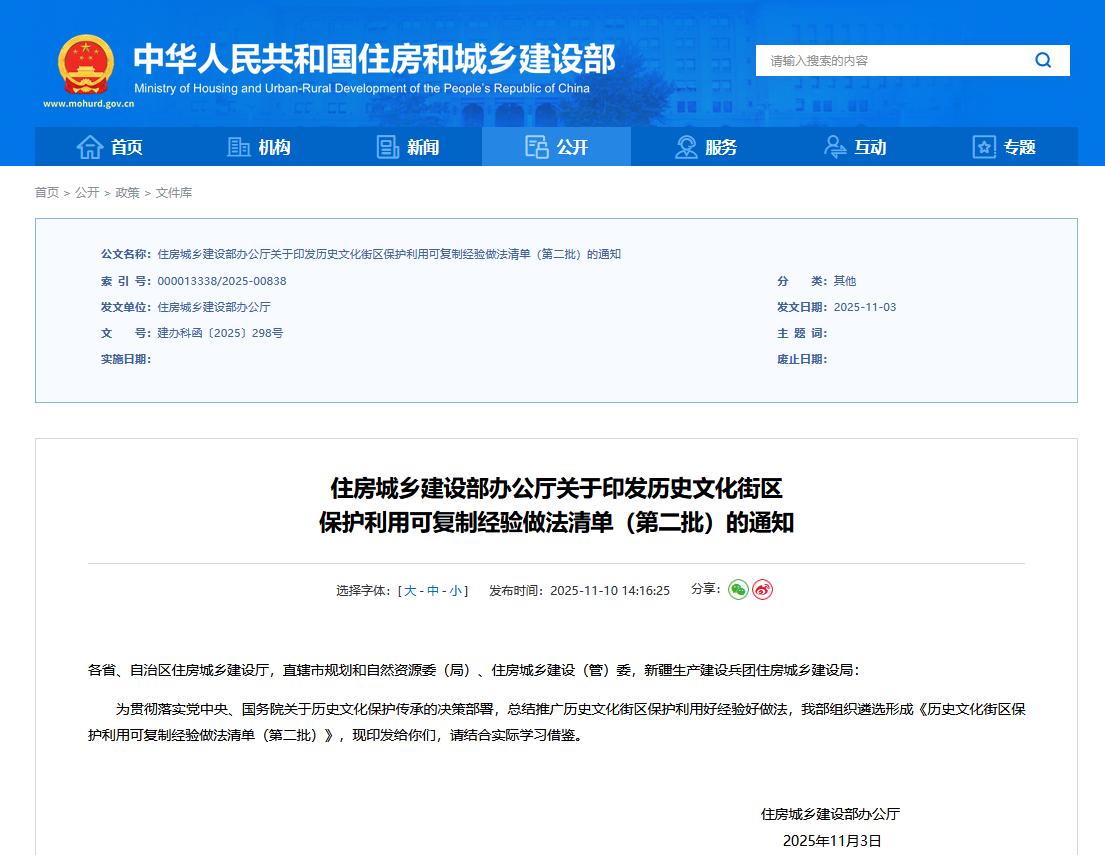
Task: Switch to the 公开 navigation tab
Action: (x=556, y=146)
